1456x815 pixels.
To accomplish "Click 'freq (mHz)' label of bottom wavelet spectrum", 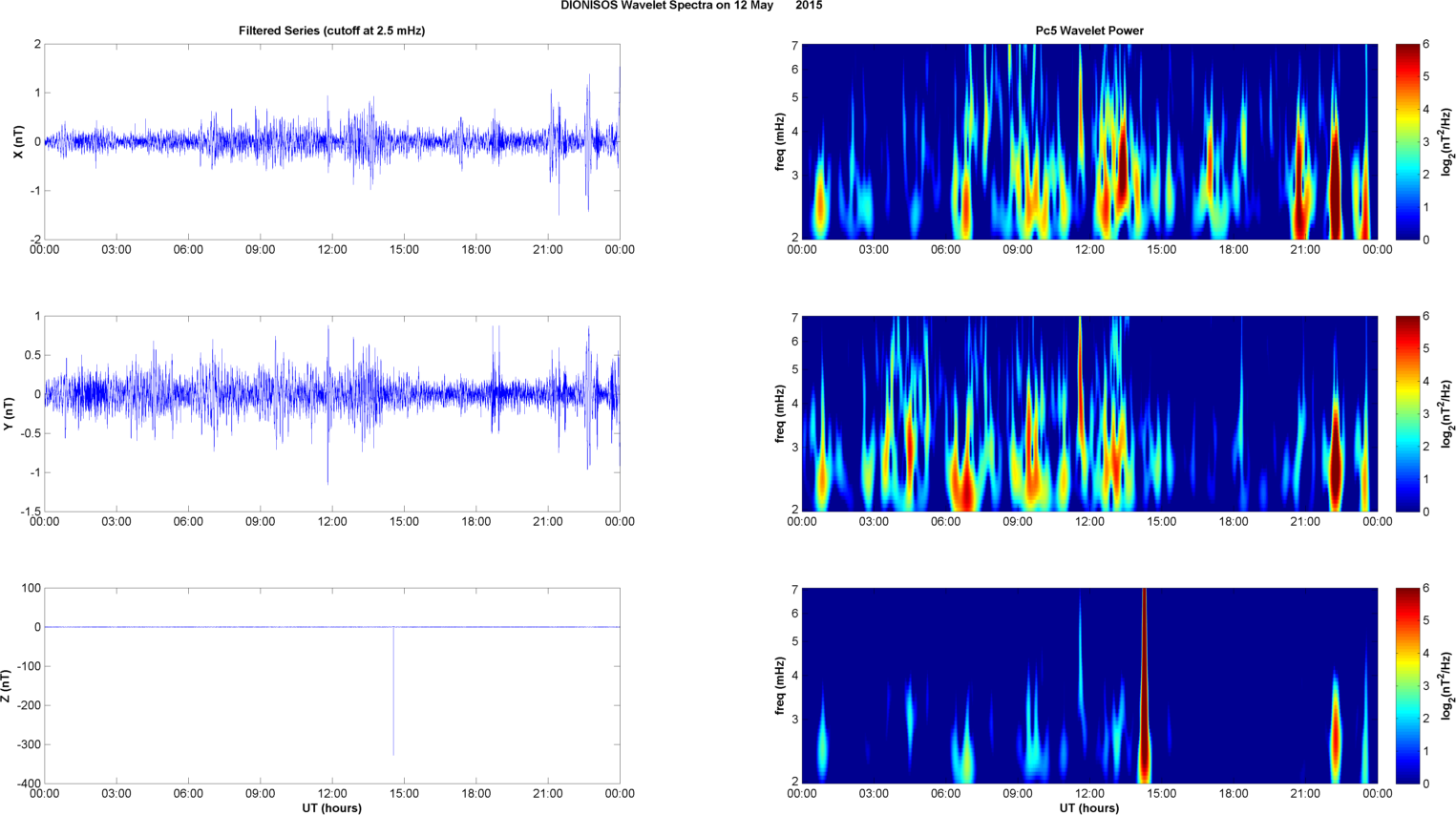I will pyautogui.click(x=781, y=685).
